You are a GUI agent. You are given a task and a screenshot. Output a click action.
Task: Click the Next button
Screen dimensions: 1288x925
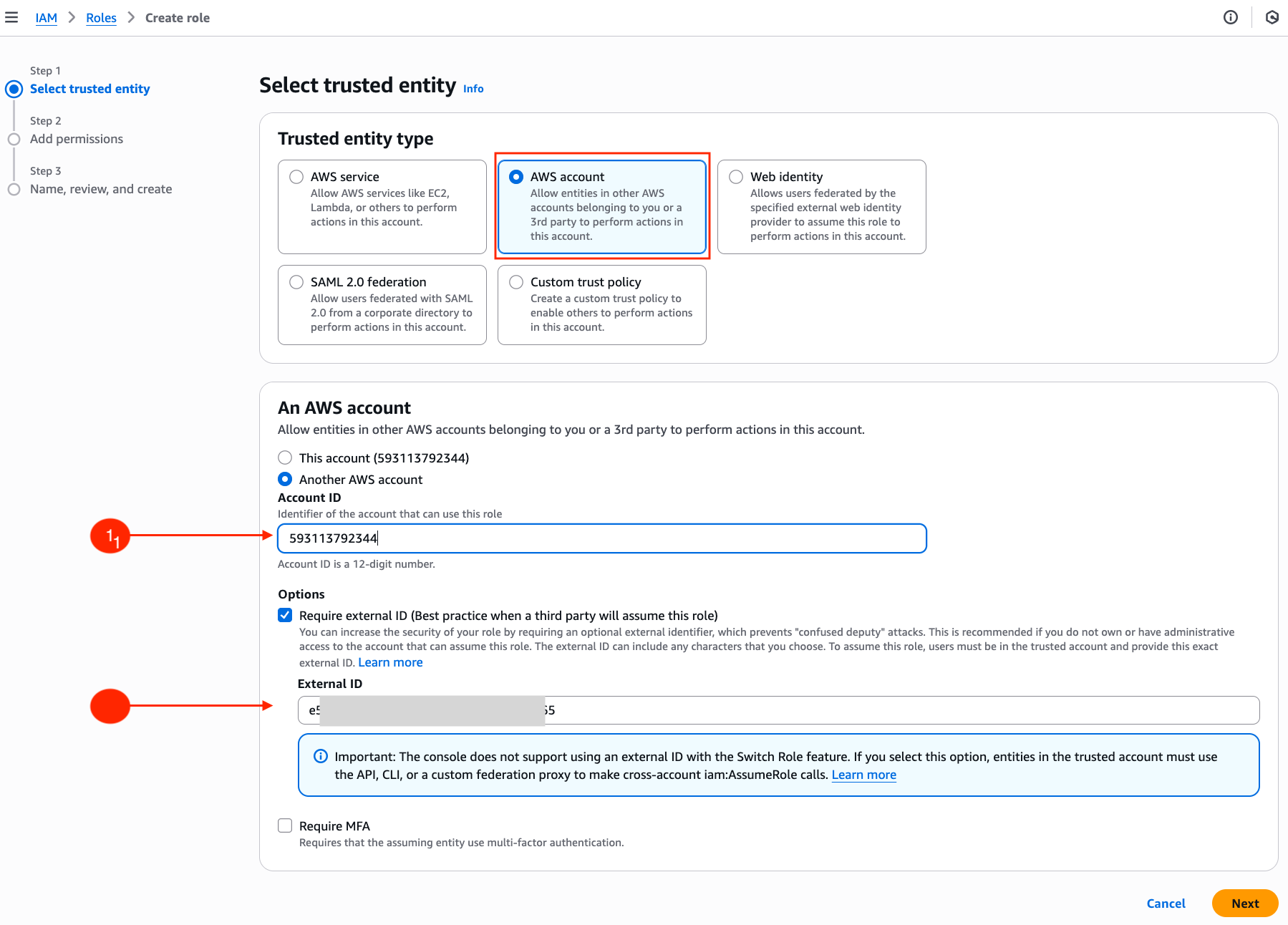click(x=1244, y=903)
